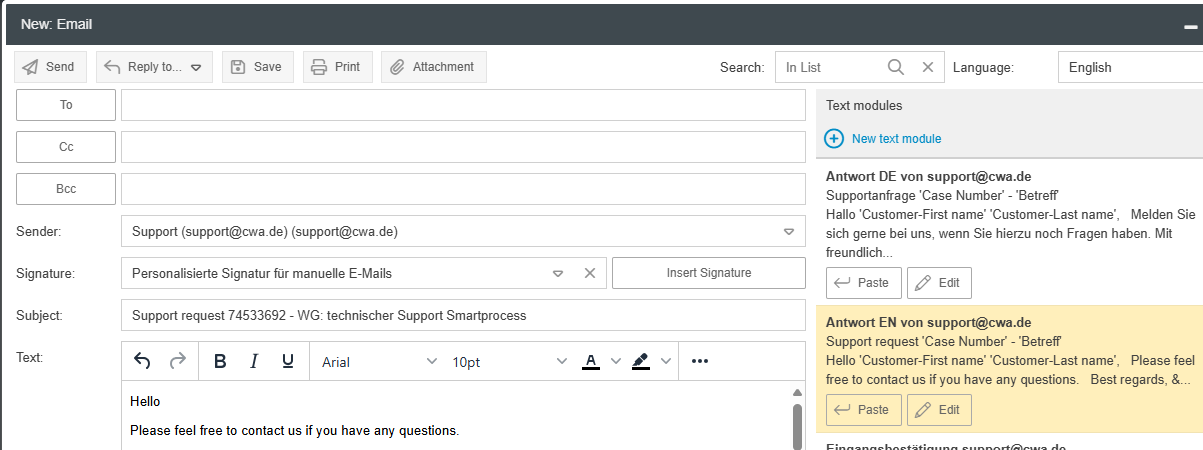Screen dimensions: 1203x450
Task: Open more formatting options ellipsis
Action: pyautogui.click(x=700, y=362)
